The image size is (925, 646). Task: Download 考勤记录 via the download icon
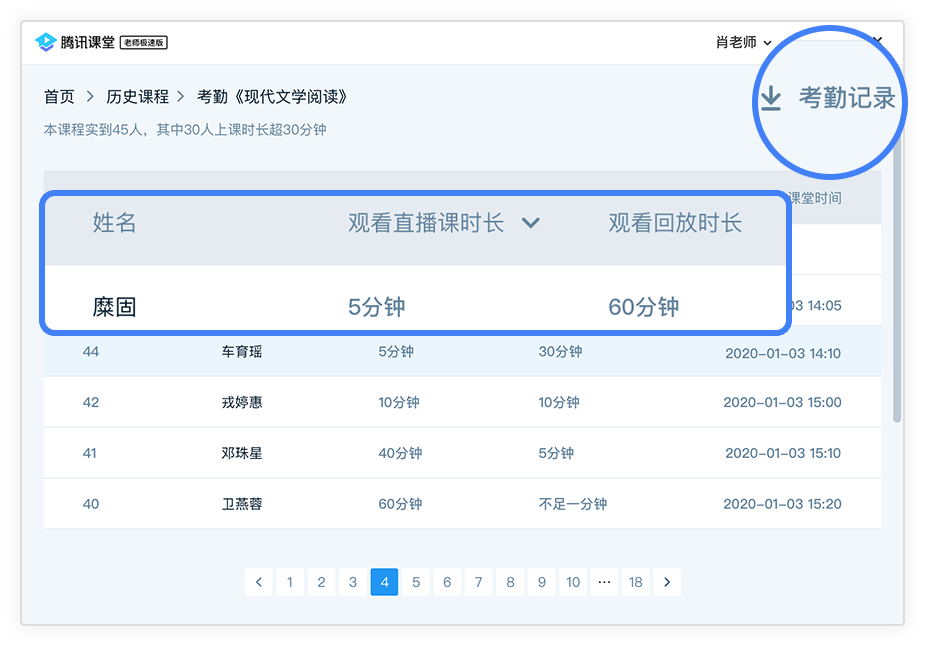click(x=770, y=98)
